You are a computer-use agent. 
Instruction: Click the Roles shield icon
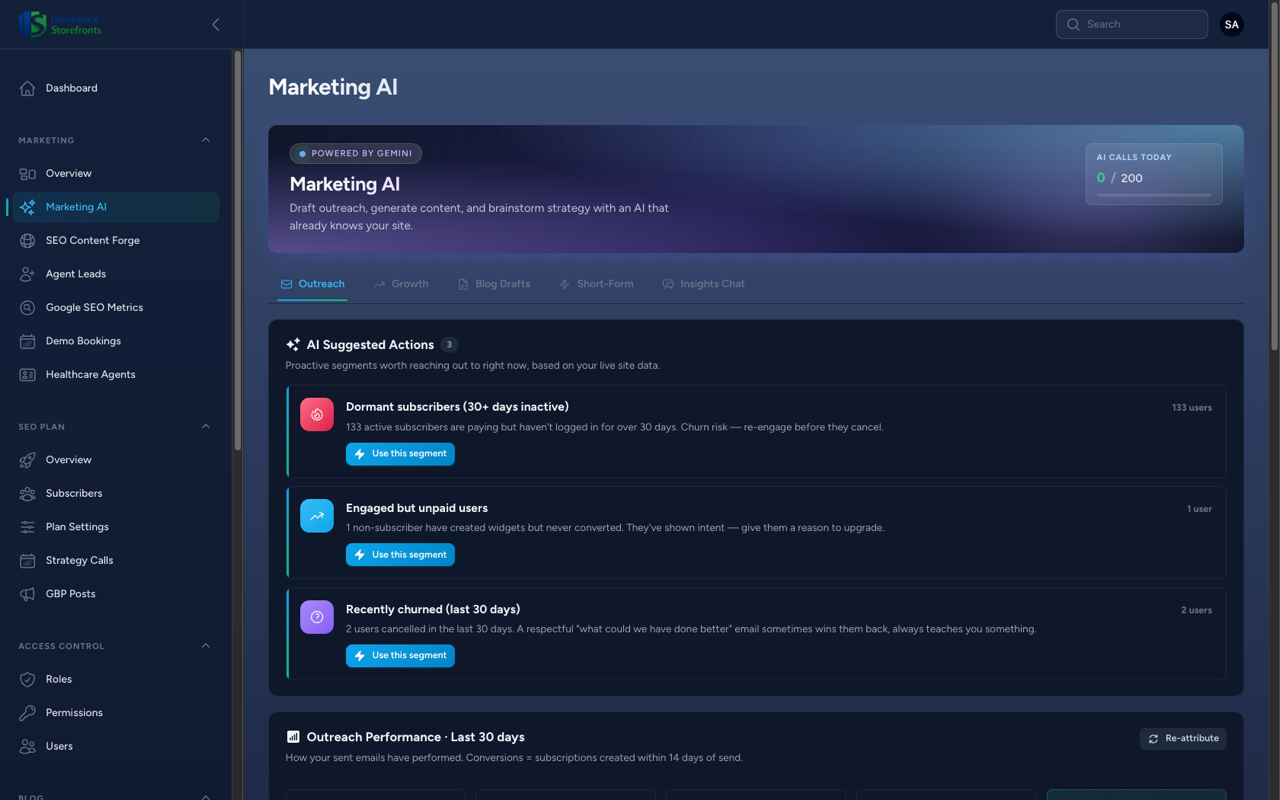click(x=27, y=680)
